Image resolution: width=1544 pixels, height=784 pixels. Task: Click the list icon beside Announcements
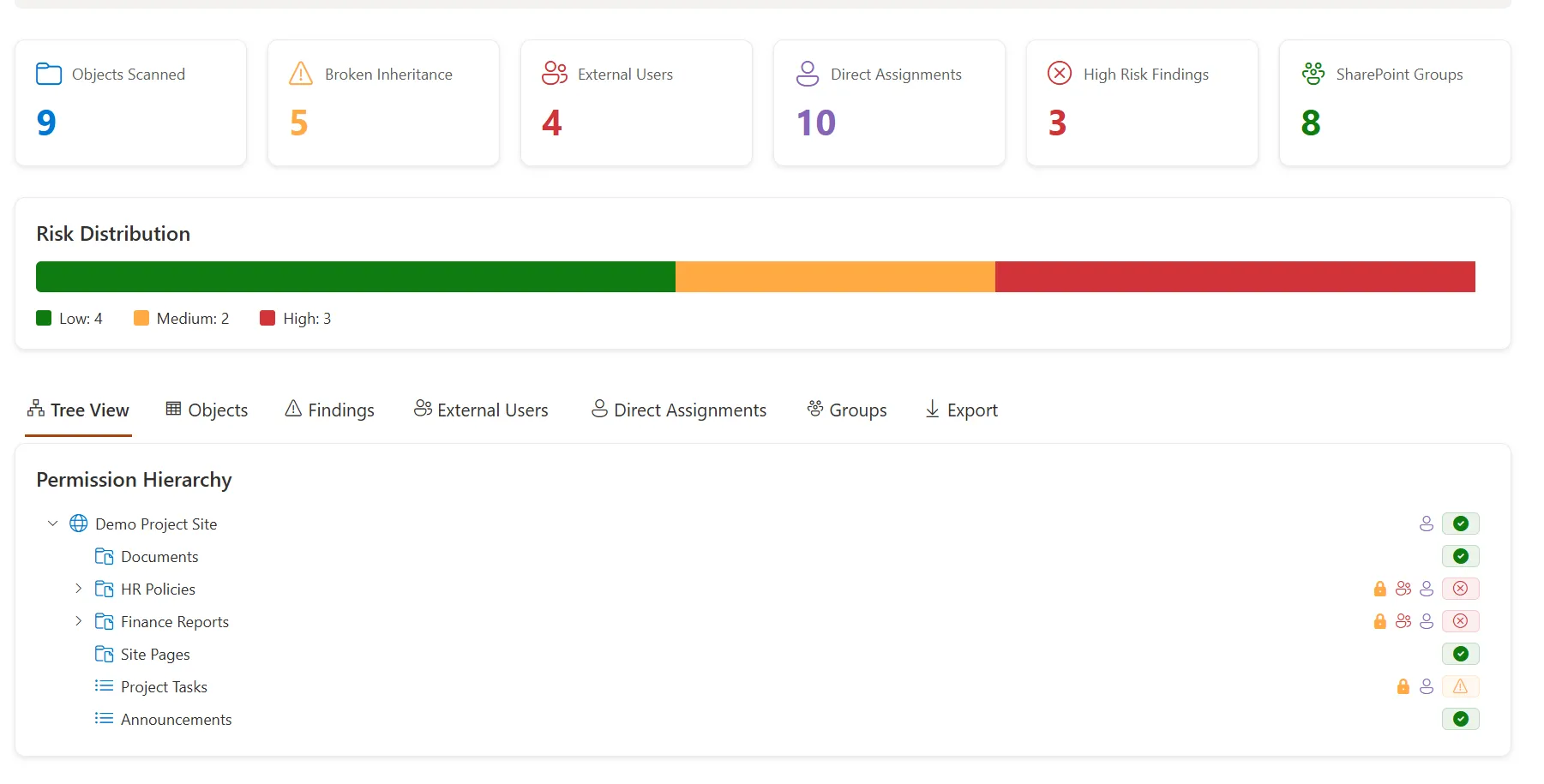(104, 718)
